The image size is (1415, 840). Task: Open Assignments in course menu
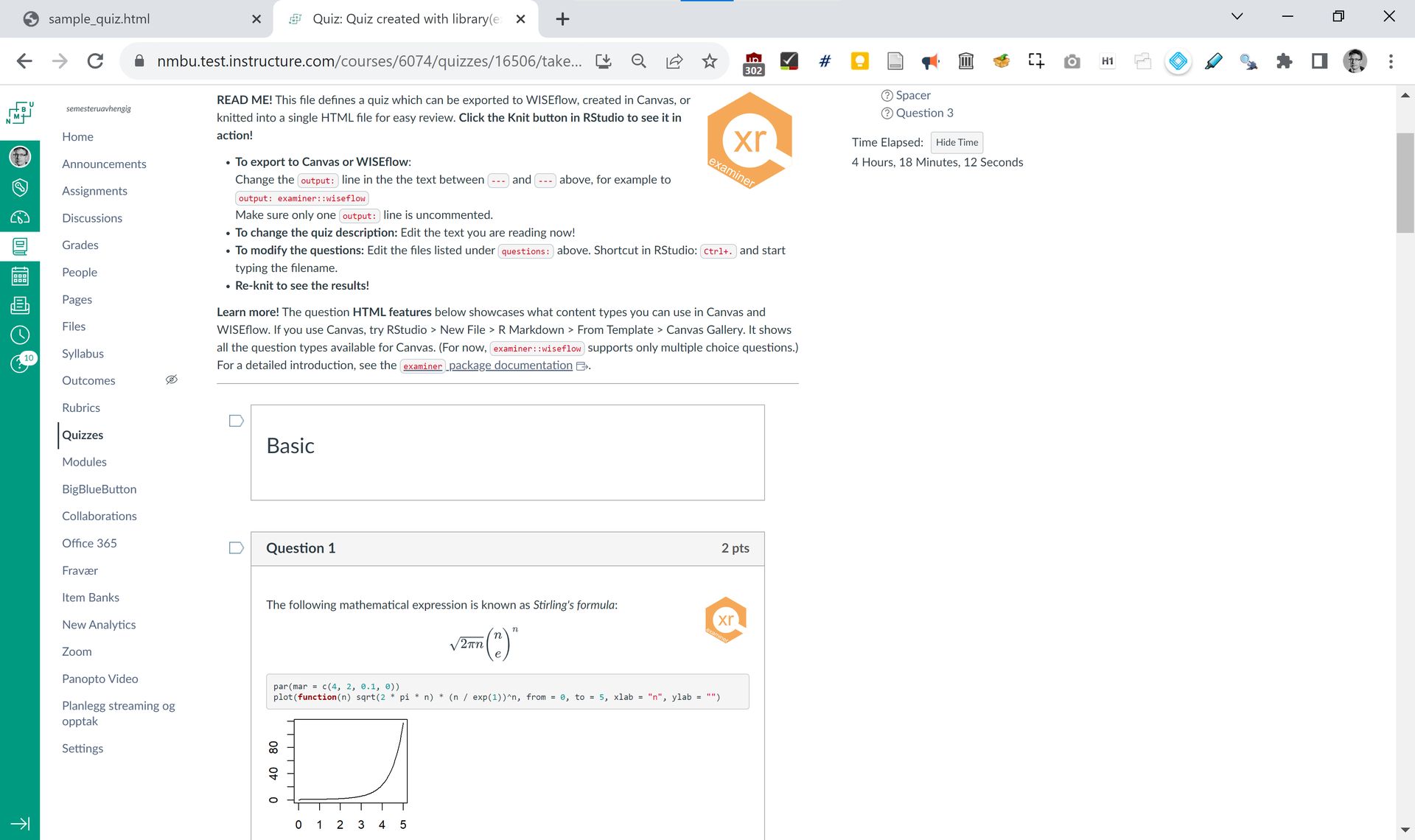(94, 191)
